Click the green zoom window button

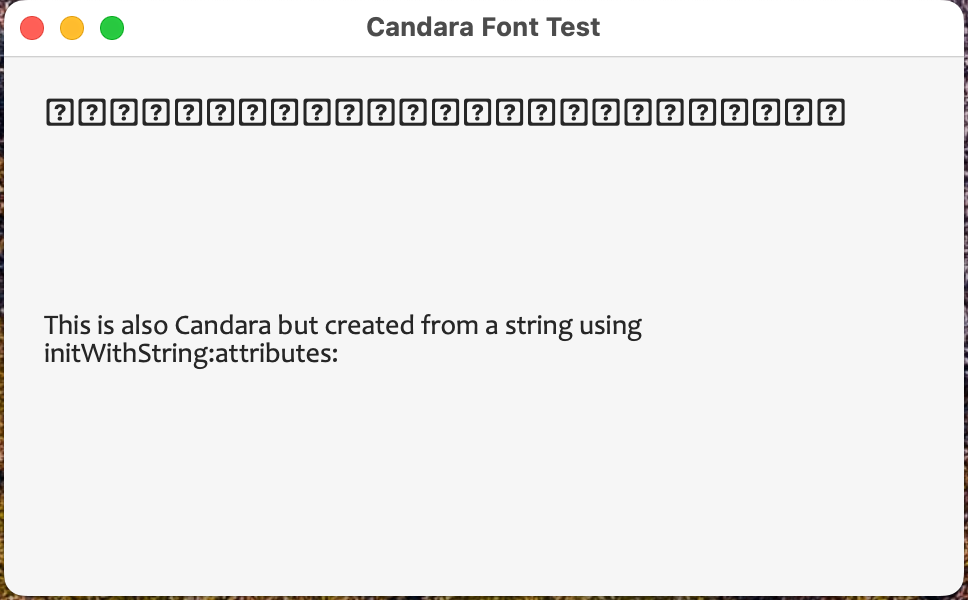coord(112,28)
